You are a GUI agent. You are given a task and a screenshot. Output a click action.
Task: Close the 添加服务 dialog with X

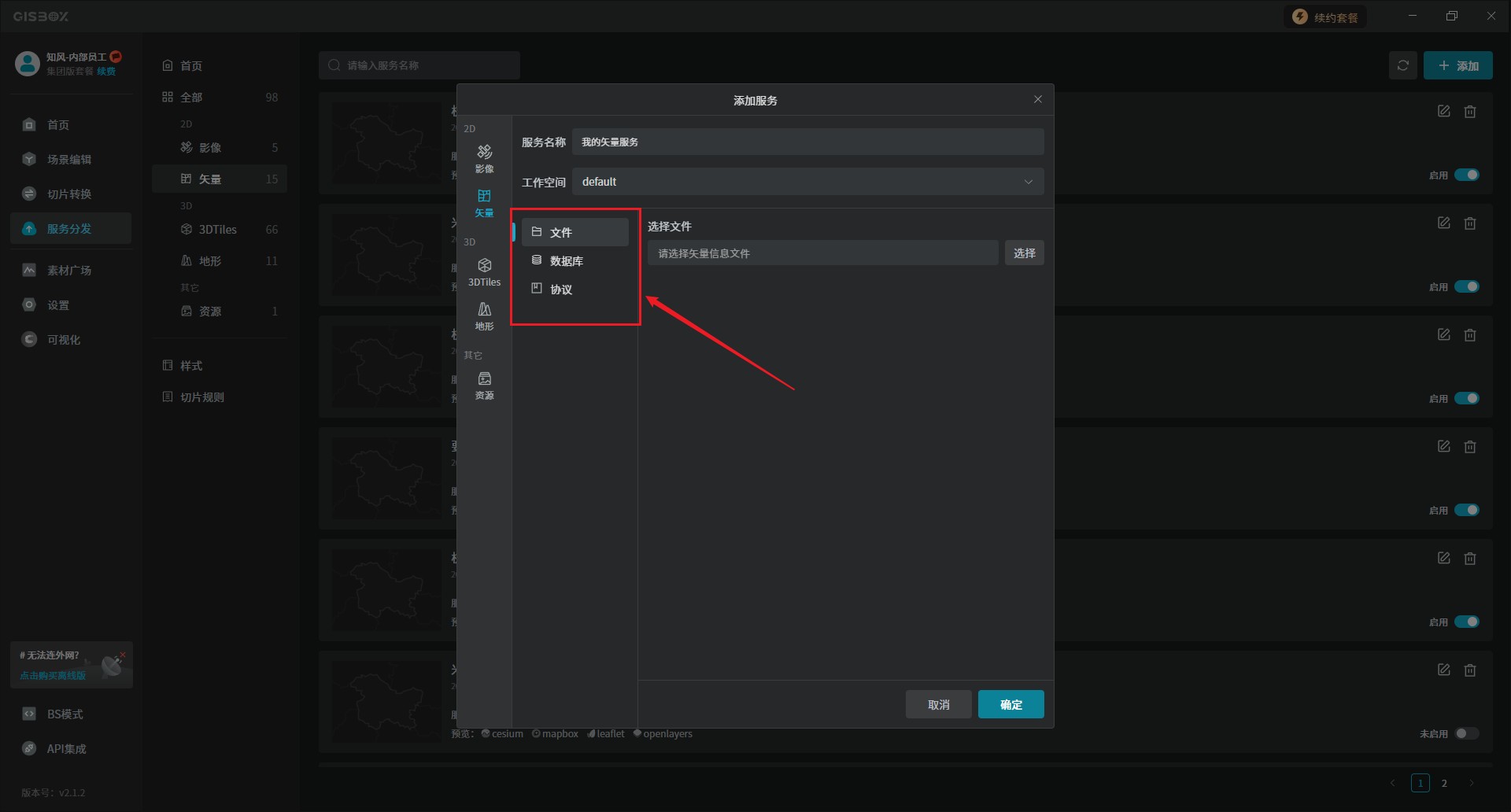point(1037,99)
